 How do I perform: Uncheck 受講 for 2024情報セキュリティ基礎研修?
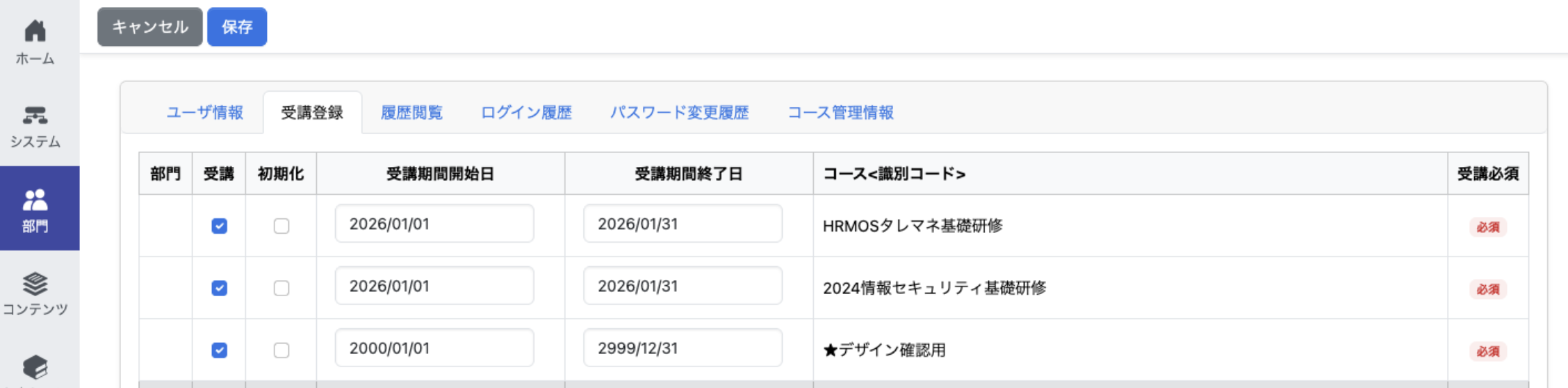[219, 288]
